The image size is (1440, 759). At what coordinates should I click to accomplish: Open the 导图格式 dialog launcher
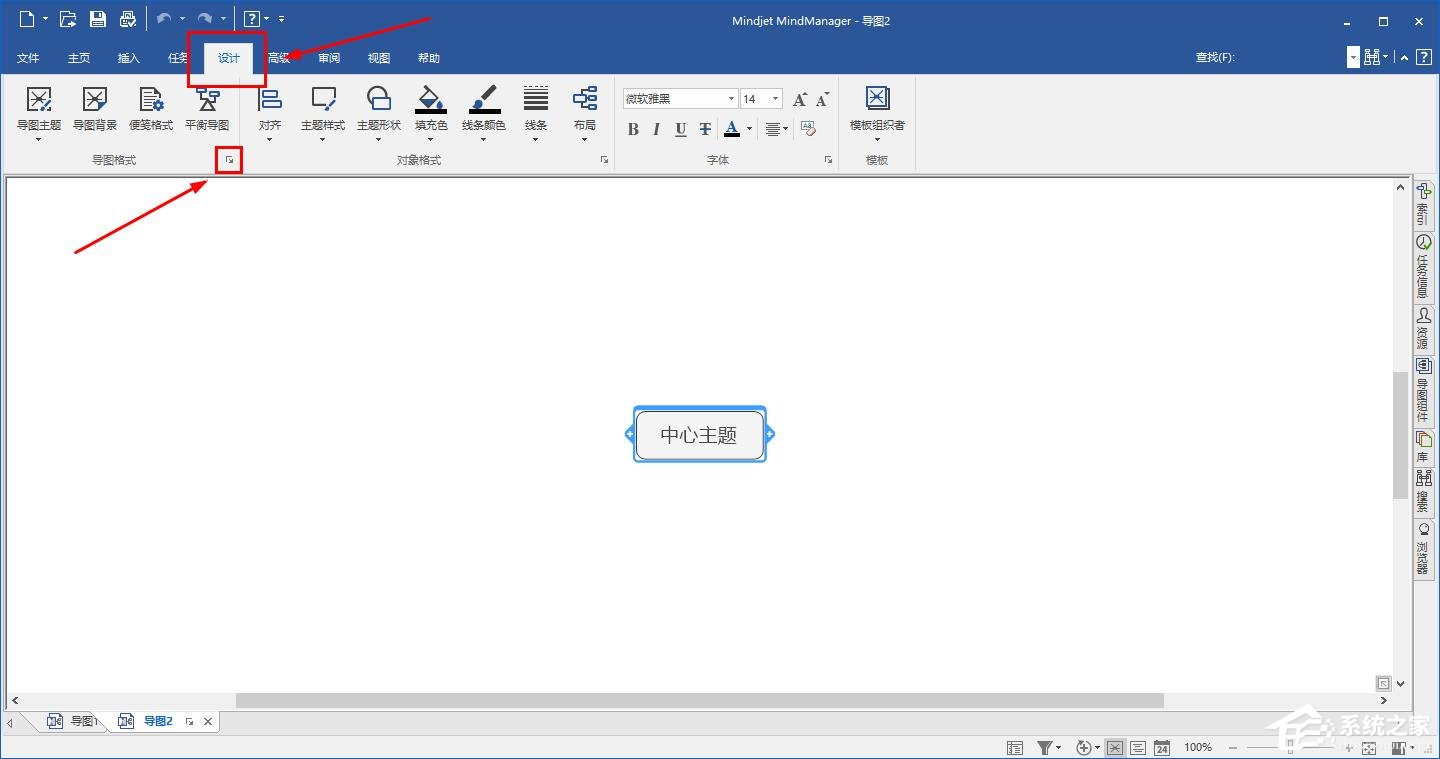click(x=228, y=160)
